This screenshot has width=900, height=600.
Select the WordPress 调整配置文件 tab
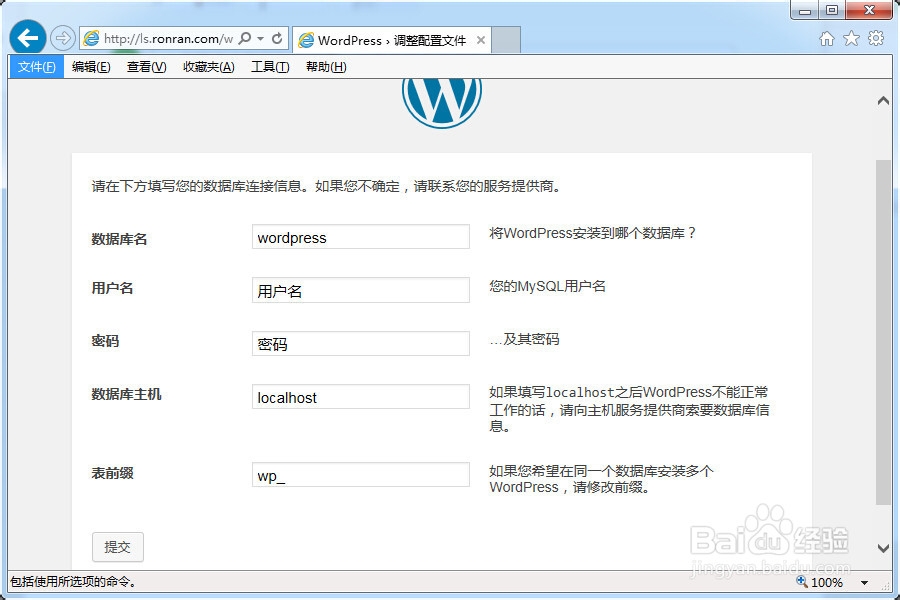[x=391, y=40]
